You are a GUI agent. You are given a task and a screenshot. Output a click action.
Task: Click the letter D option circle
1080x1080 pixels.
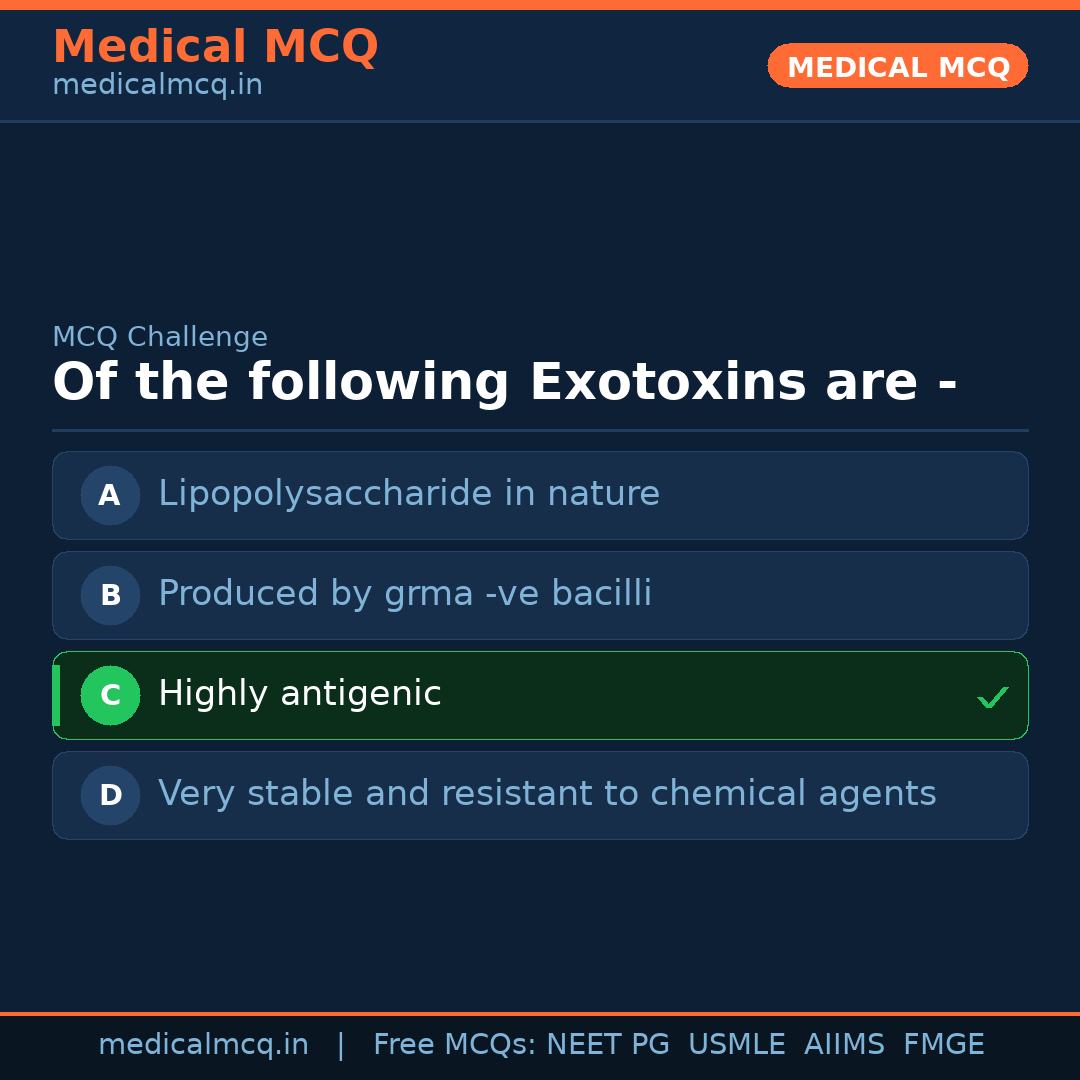110,795
